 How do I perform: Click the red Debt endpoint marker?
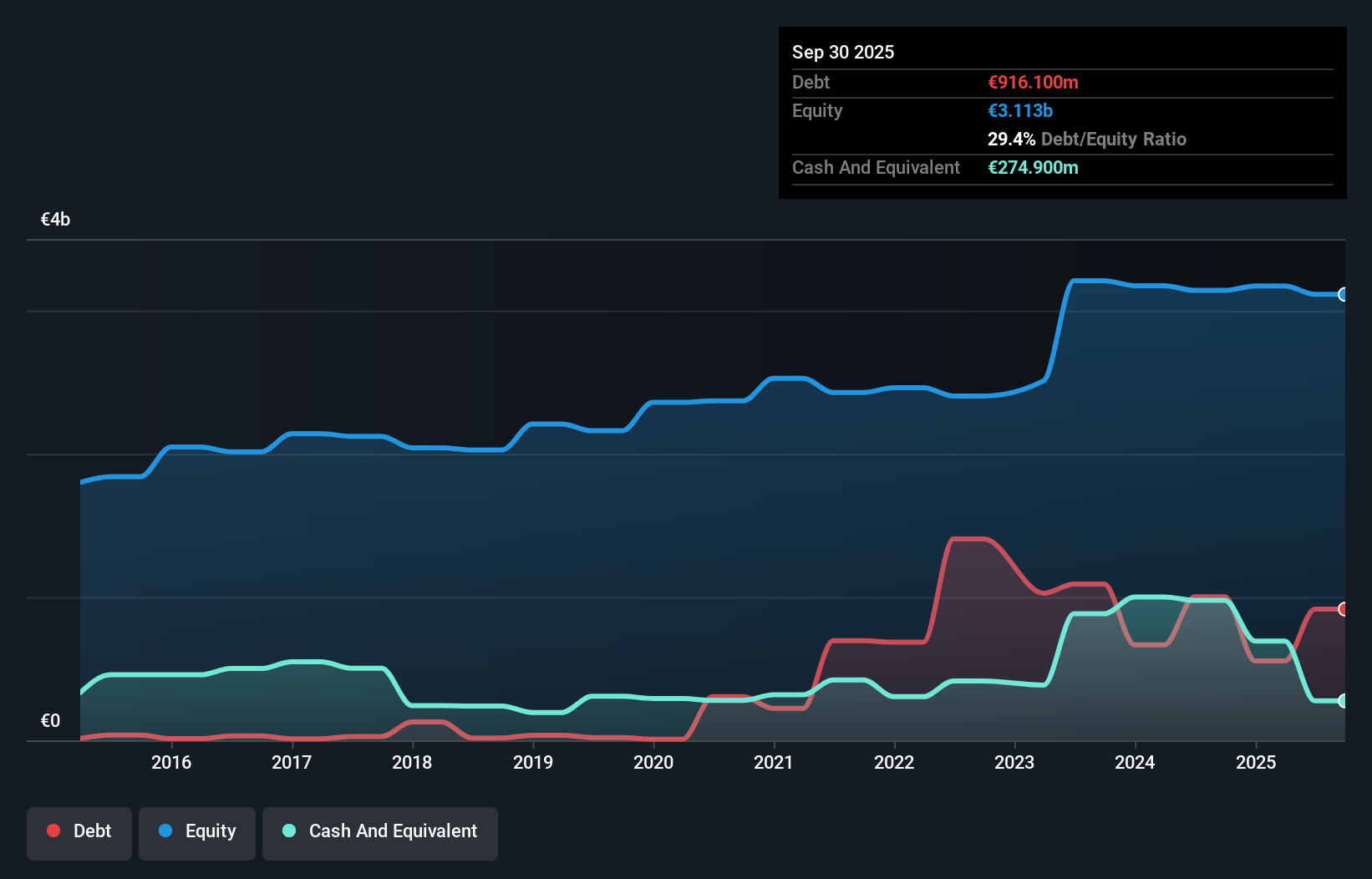(1344, 609)
